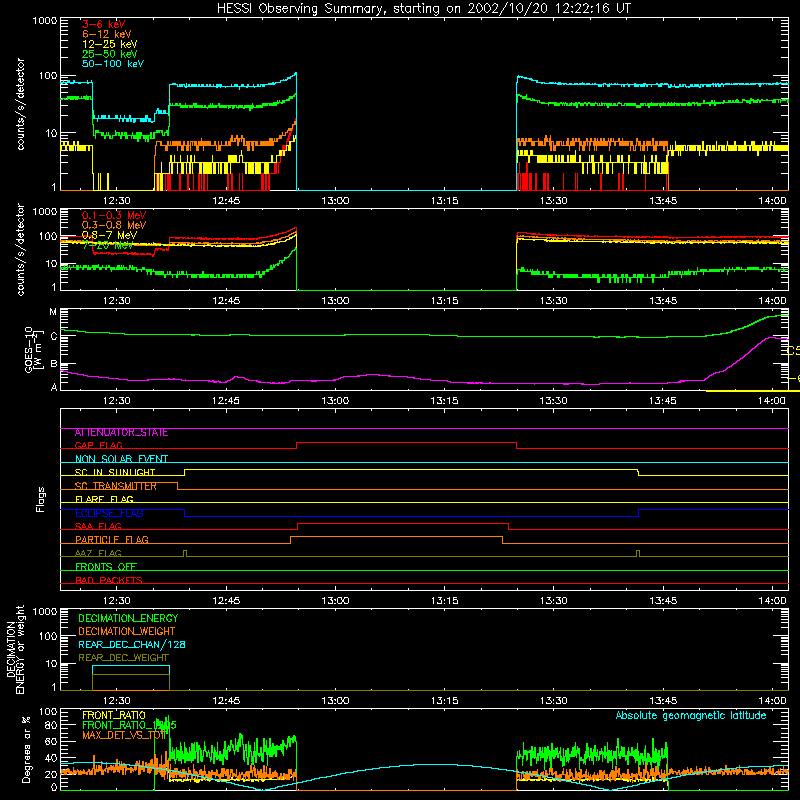
Task: Click the 'NON_SOLAR_EVENT' flag label
Action: pyautogui.click(x=121, y=459)
